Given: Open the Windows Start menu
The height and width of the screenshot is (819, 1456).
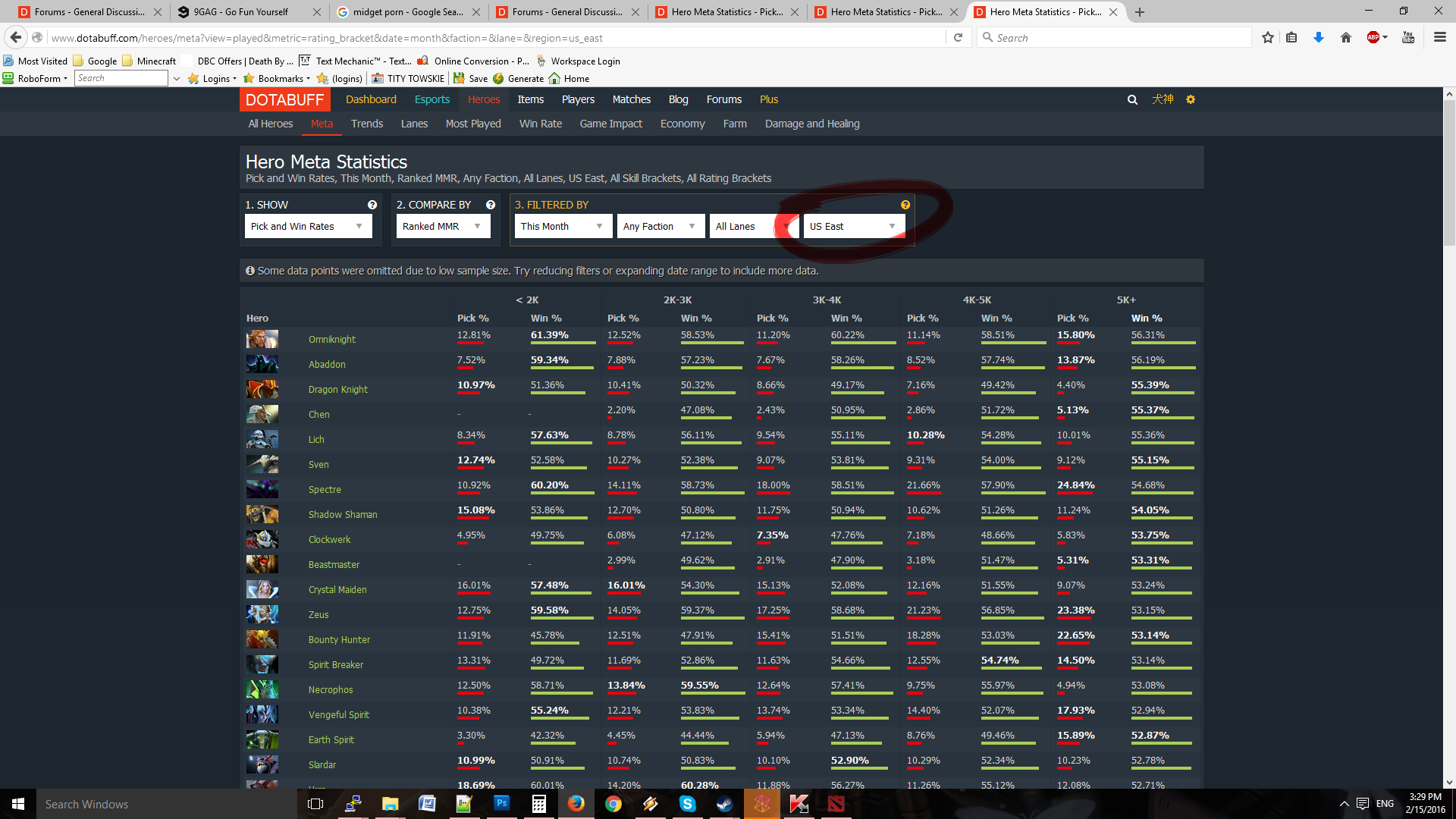Looking at the screenshot, I should (x=18, y=804).
